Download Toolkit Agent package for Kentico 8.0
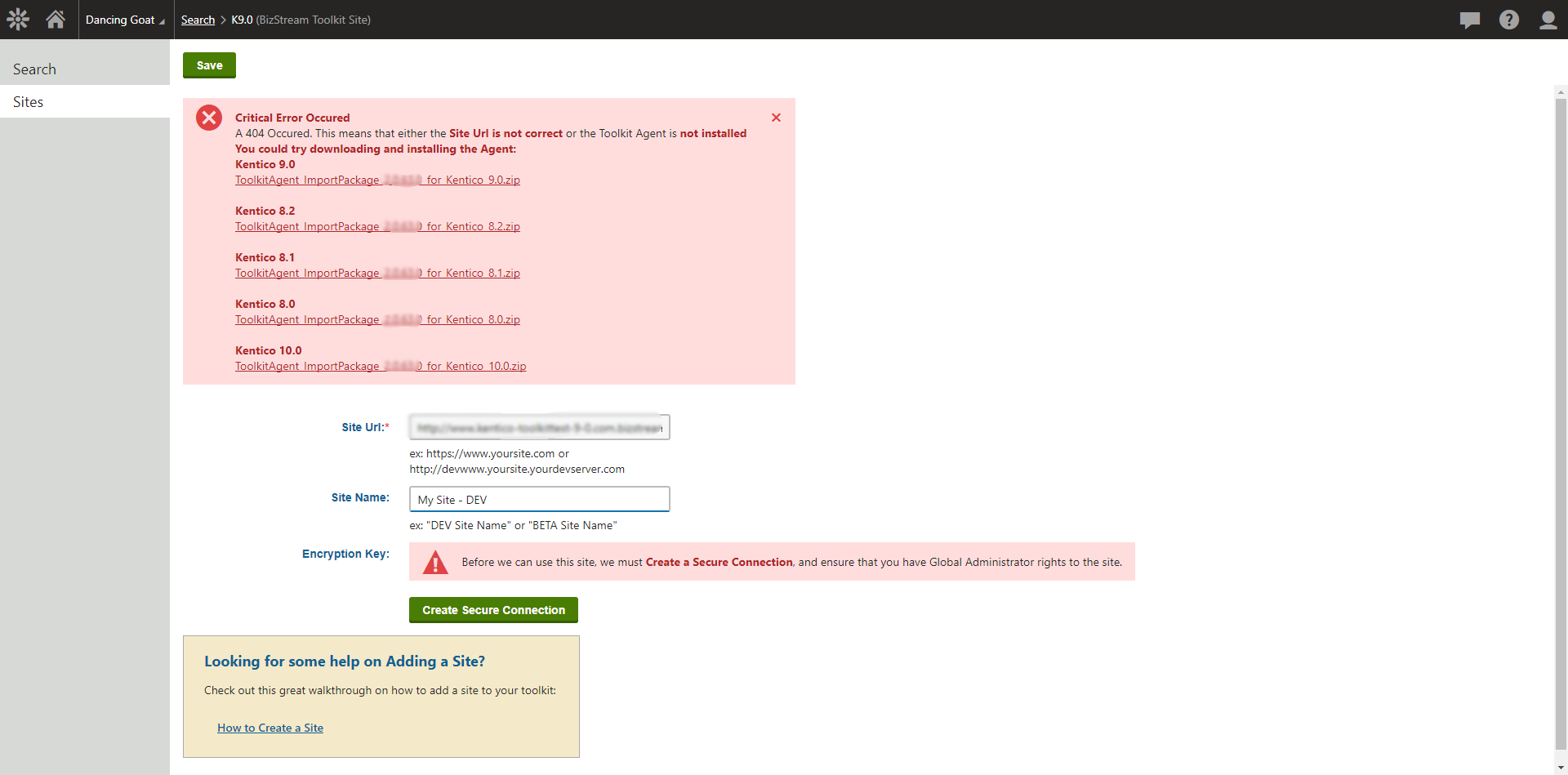This screenshot has width=1568, height=775. [377, 319]
